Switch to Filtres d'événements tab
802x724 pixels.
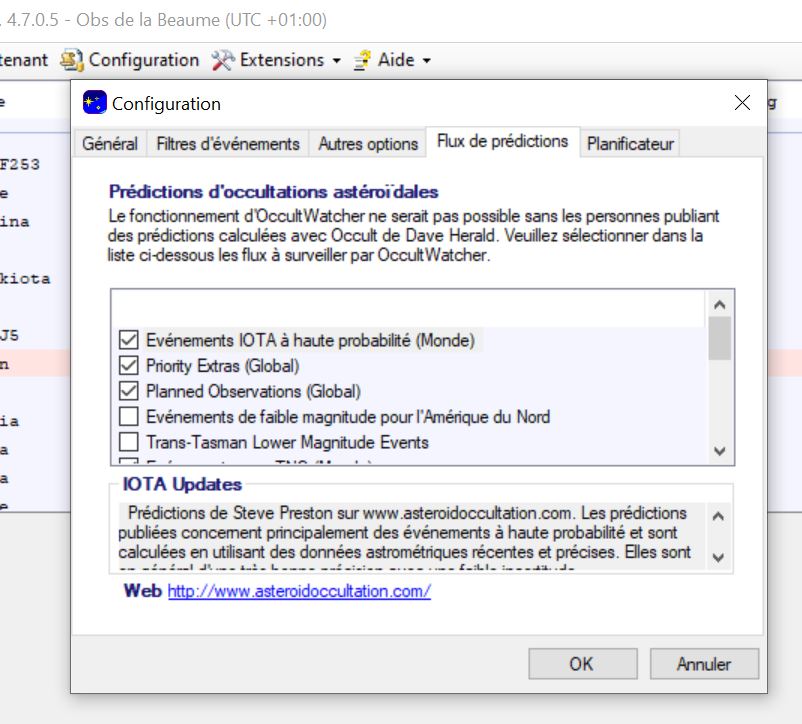pyautogui.click(x=228, y=144)
